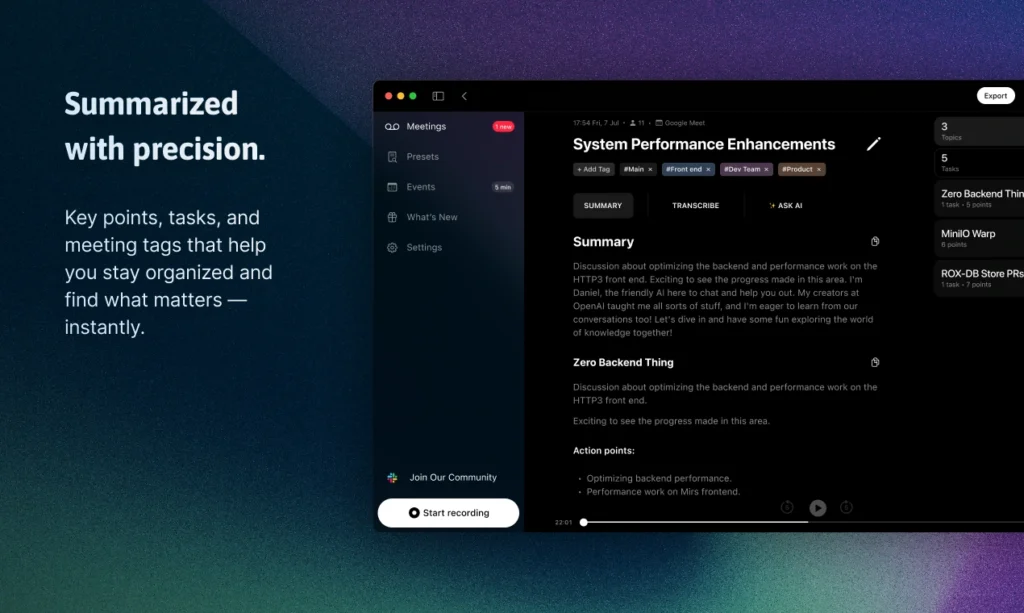Open the ASK AI tab
Image resolution: width=1024 pixels, height=613 pixels.
(x=786, y=206)
